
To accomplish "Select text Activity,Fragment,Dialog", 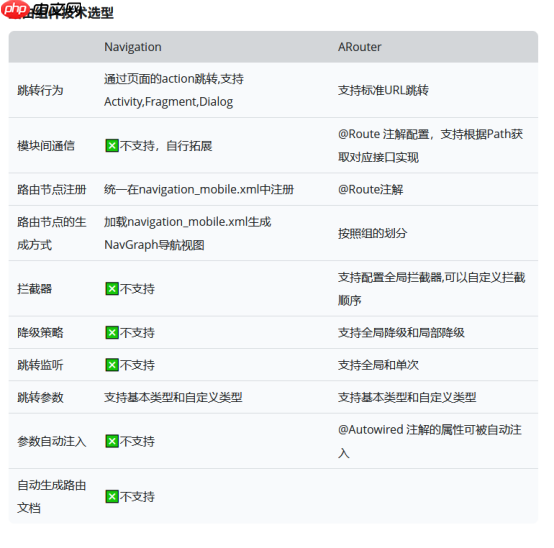I will tap(169, 102).
